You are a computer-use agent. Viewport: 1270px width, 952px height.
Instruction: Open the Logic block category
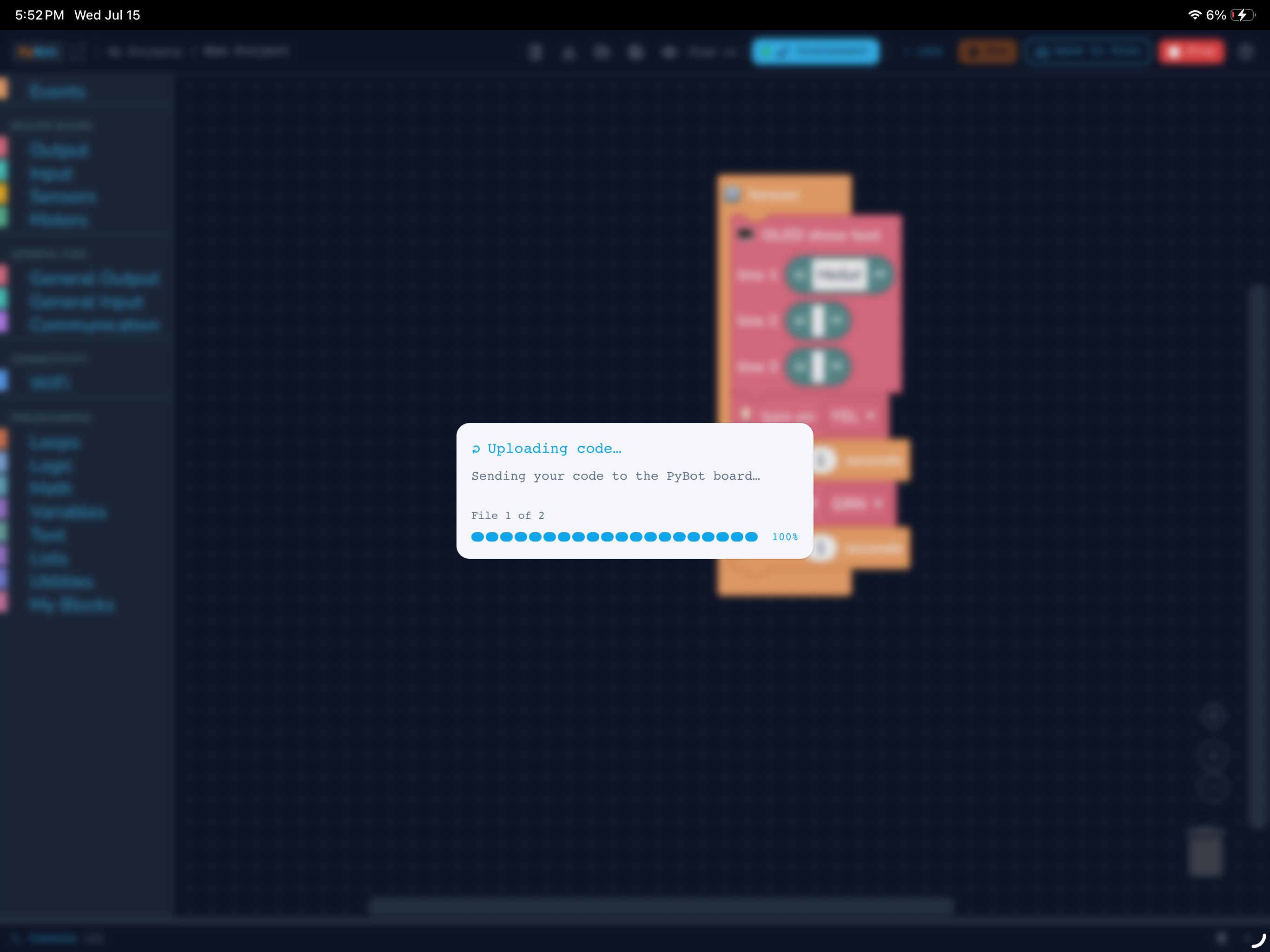pyautogui.click(x=51, y=466)
